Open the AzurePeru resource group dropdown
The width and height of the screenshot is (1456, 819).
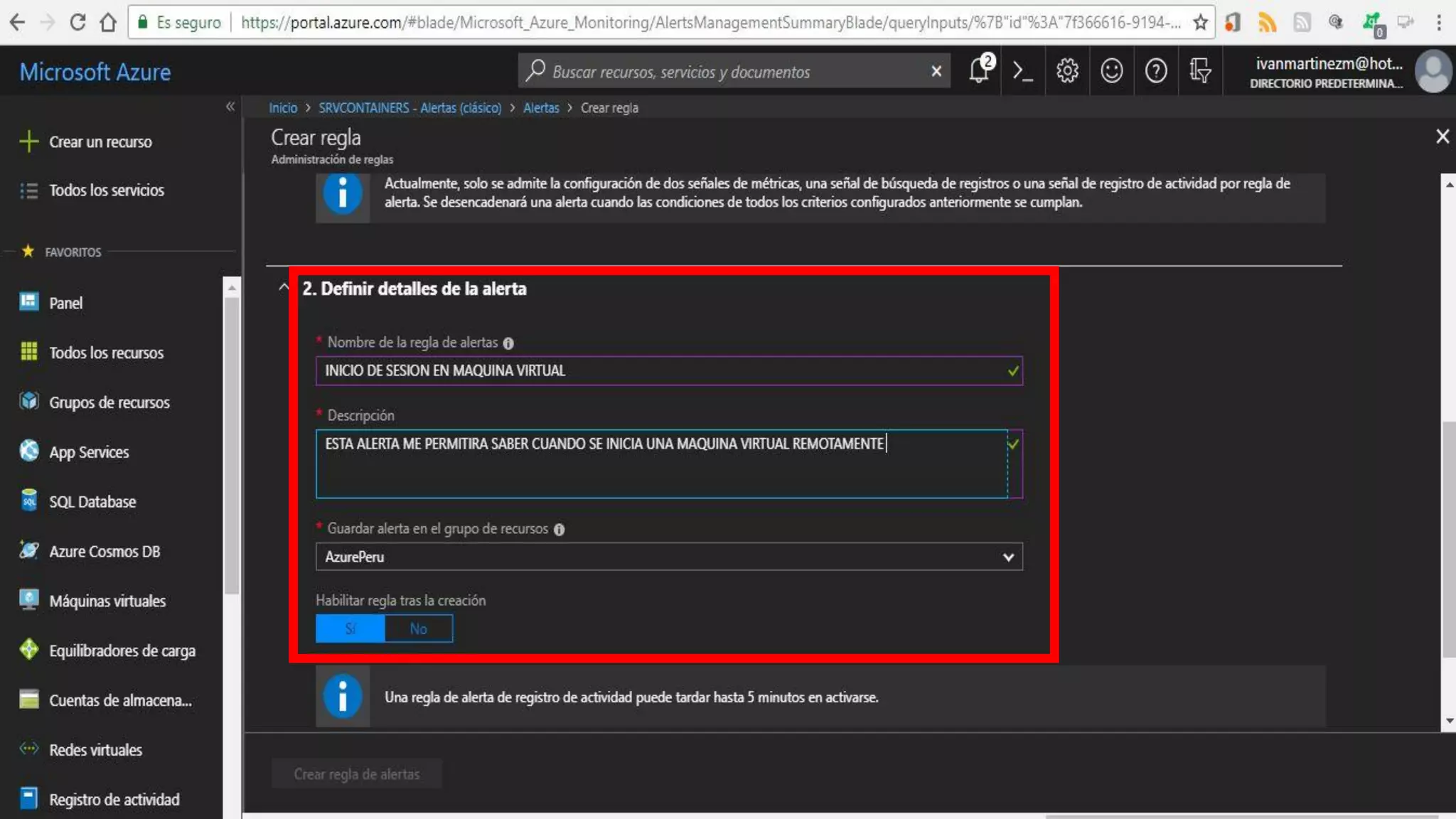[x=668, y=557]
